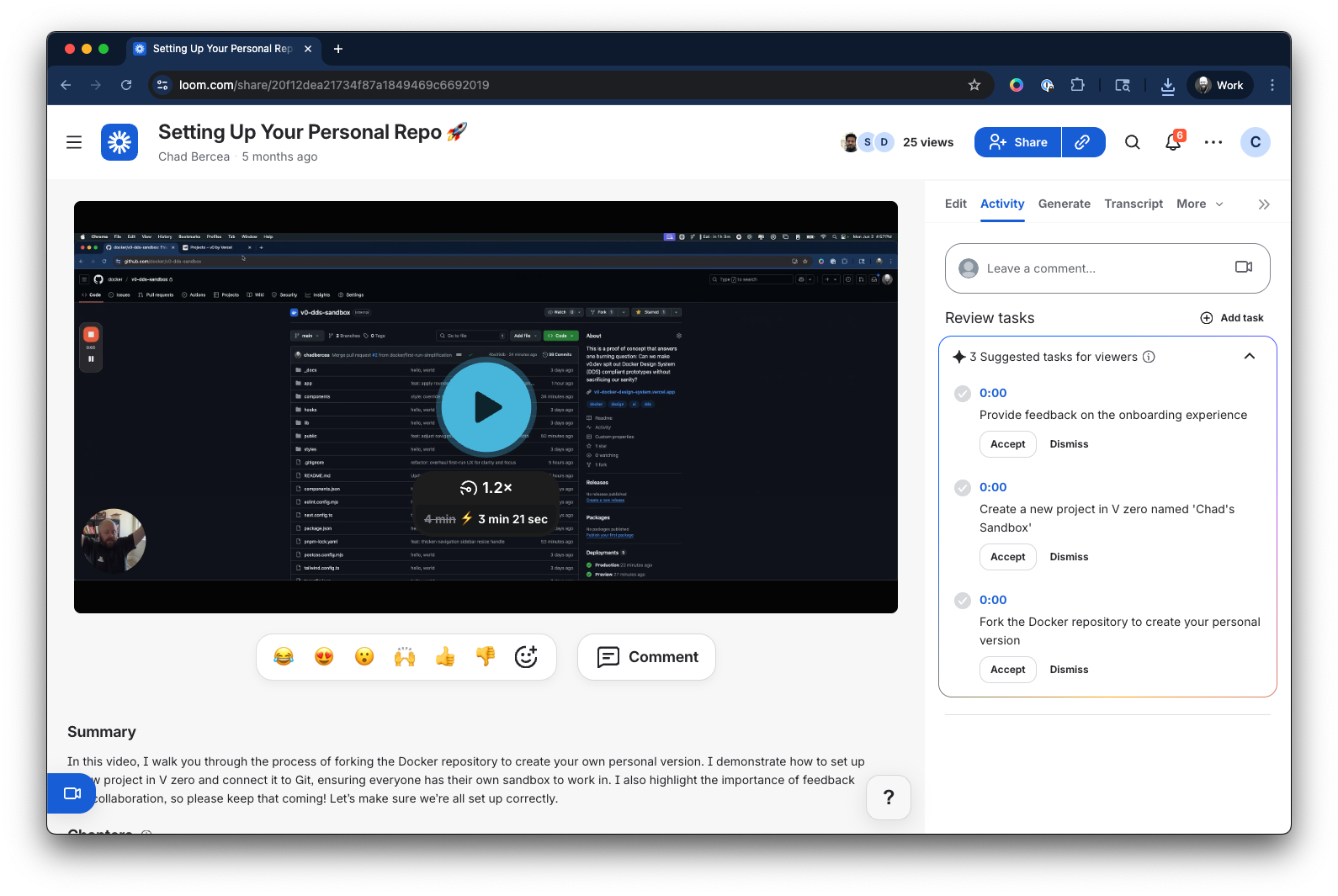
Task: Select the Setting Up Your Personal Repo browser tab
Action: 222,49
